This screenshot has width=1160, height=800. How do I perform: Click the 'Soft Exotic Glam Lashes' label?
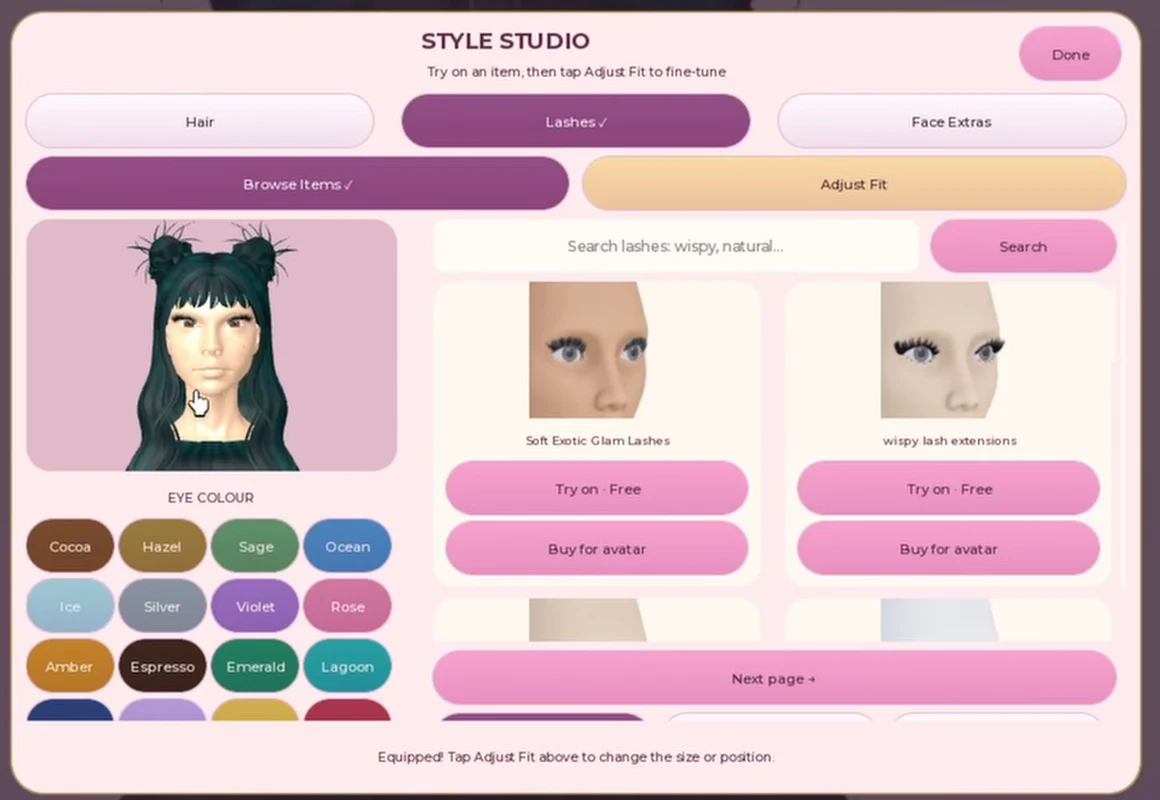(x=598, y=440)
